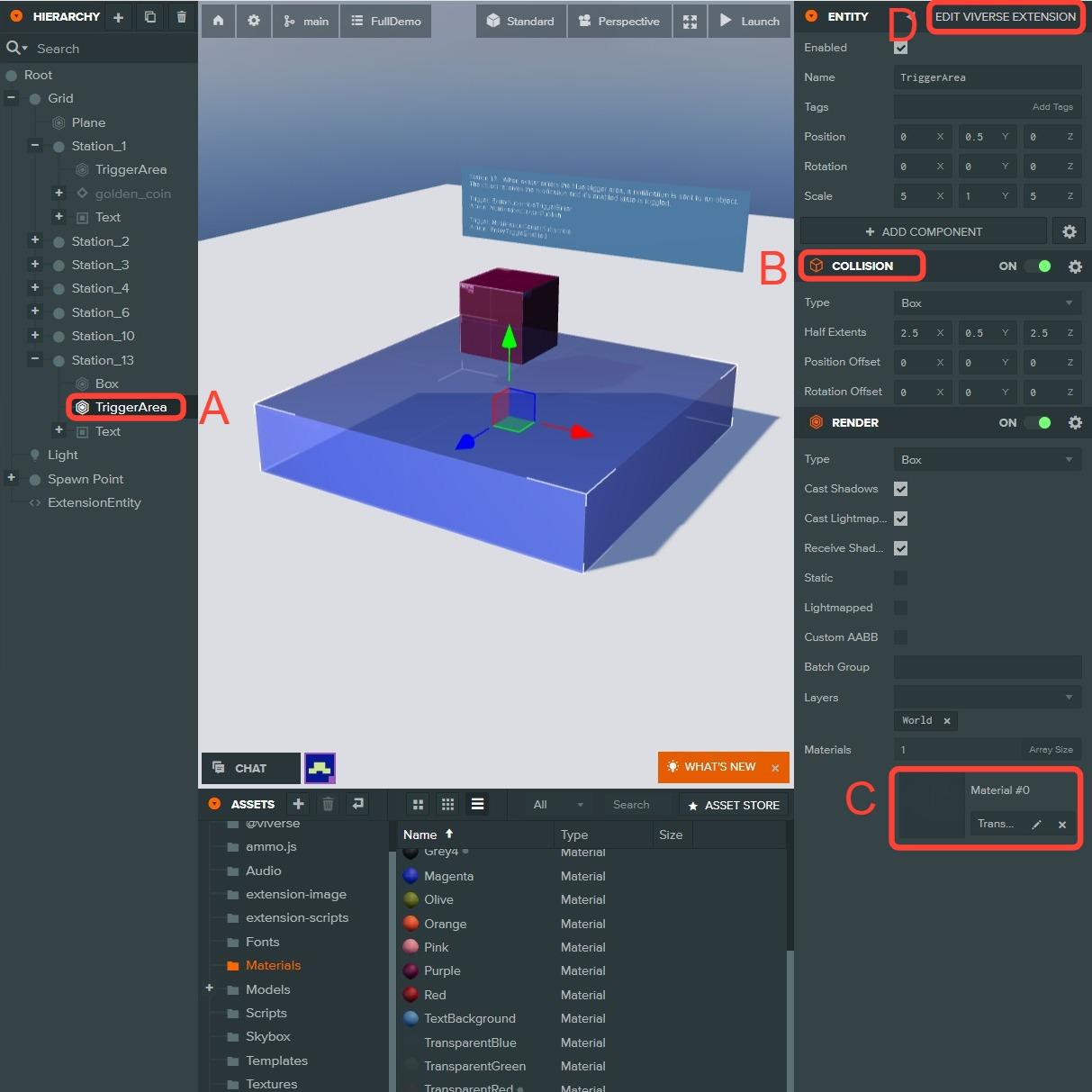Viewport: 1092px width, 1092px height.
Task: Duplicate entity using the Hierarchy copy icon
Action: pos(150,17)
